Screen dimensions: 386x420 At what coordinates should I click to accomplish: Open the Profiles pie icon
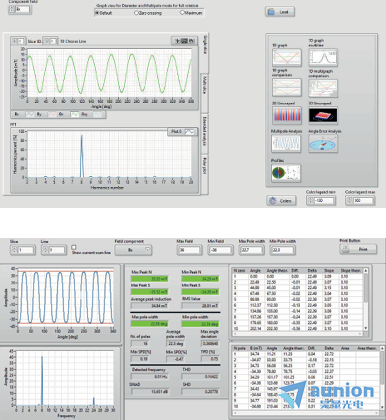(x=286, y=173)
